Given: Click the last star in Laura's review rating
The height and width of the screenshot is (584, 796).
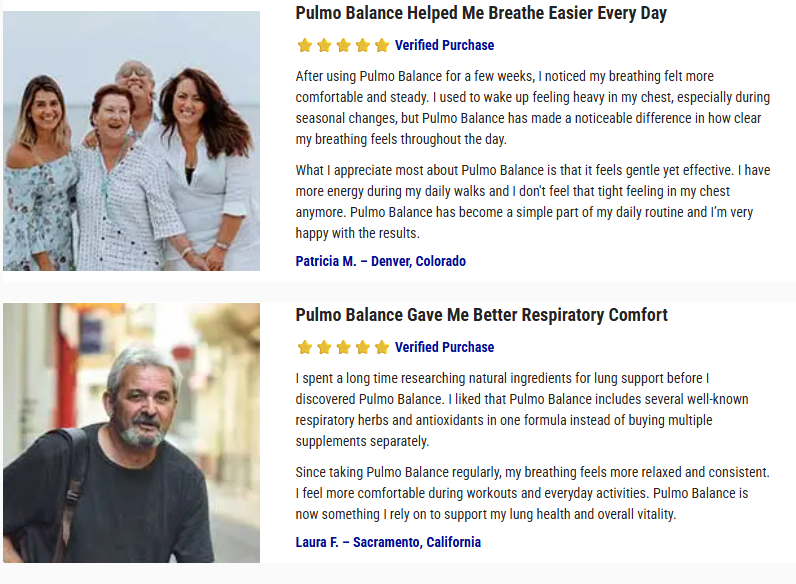Looking at the screenshot, I should [381, 347].
